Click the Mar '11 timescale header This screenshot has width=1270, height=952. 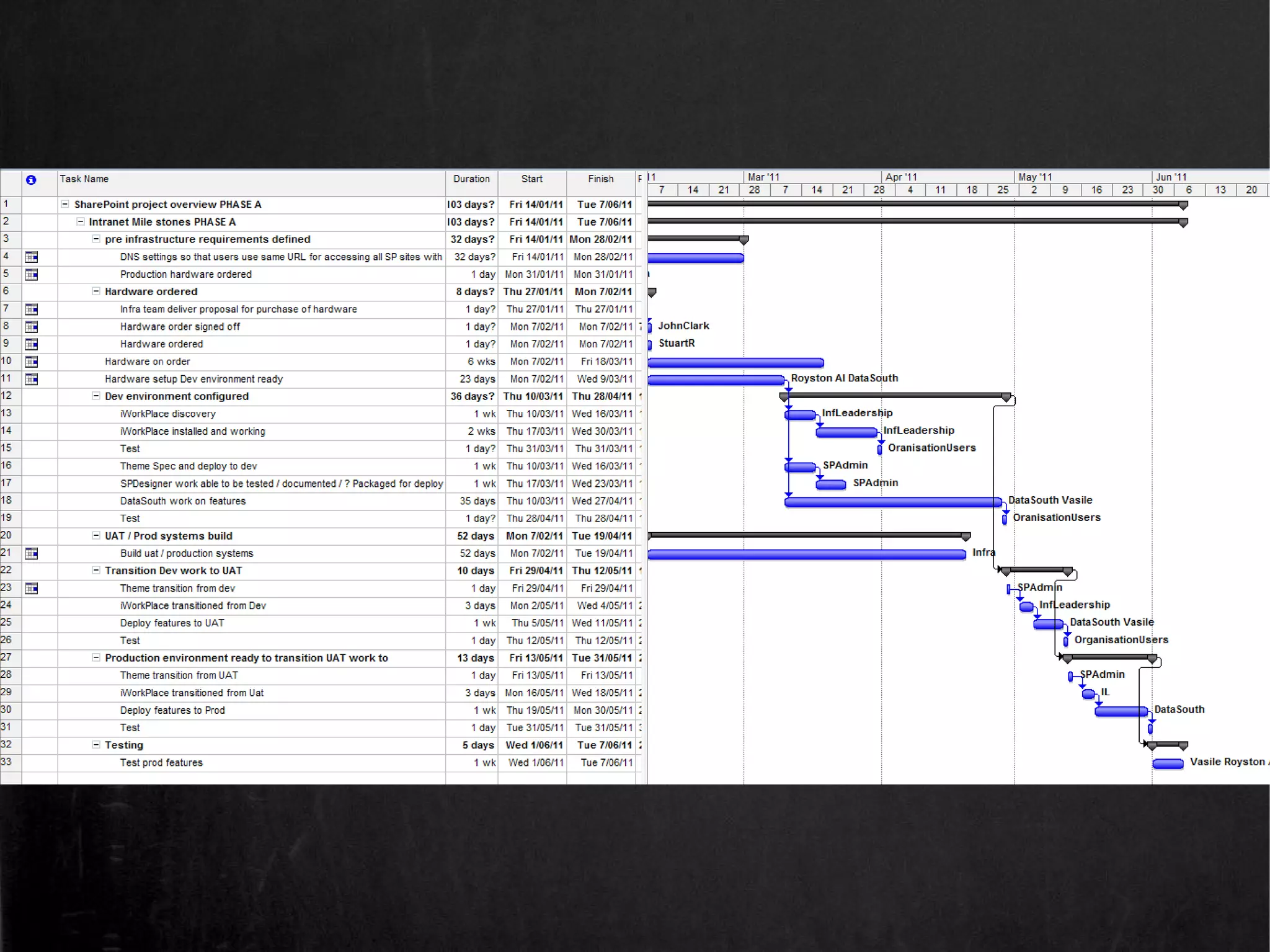763,177
